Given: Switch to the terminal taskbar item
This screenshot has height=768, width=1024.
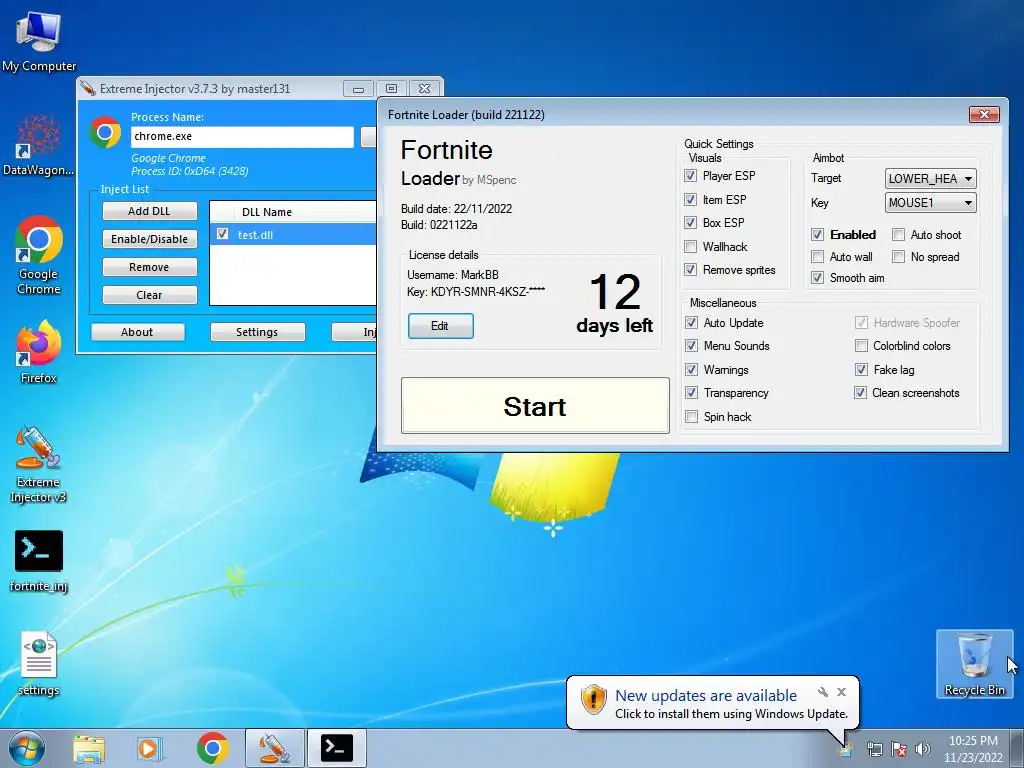Looking at the screenshot, I should click(x=337, y=748).
